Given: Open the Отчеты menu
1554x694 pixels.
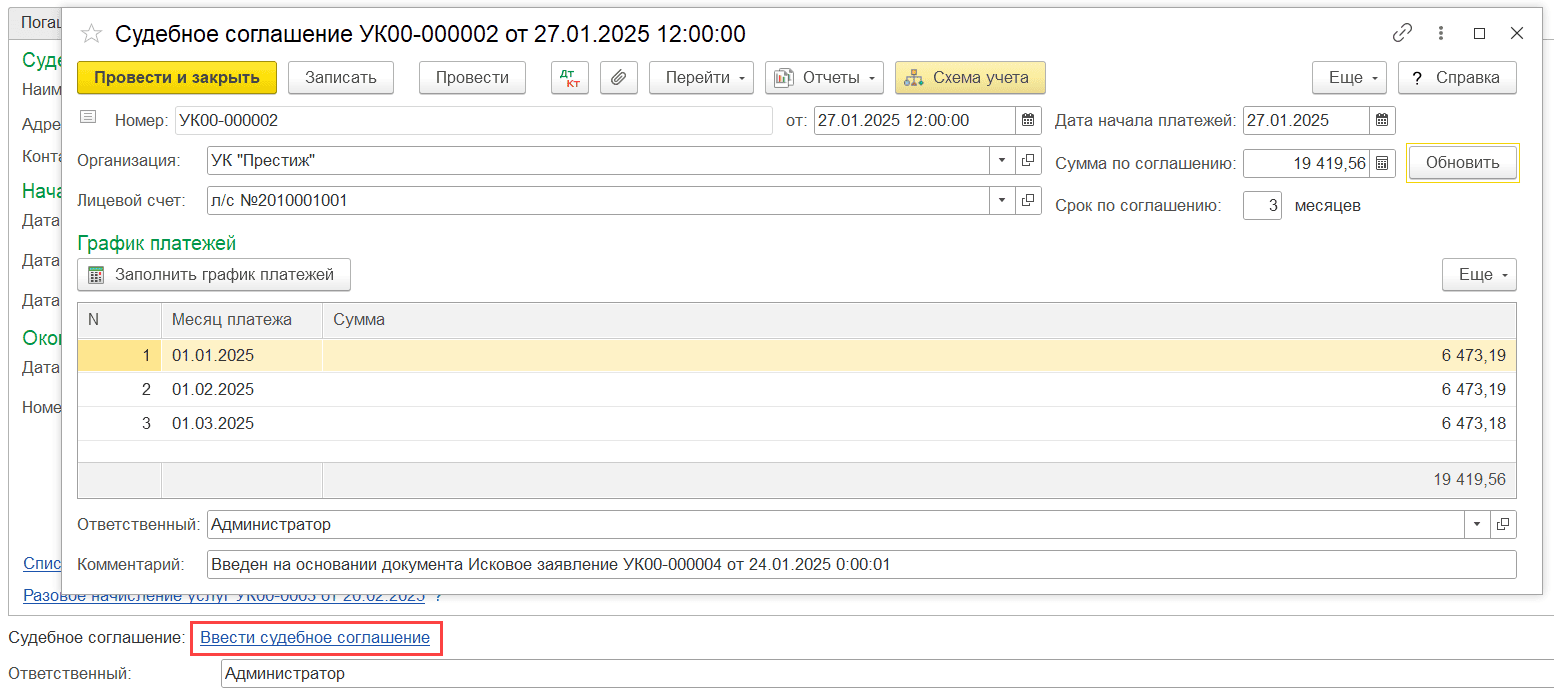Looking at the screenshot, I should 823,78.
